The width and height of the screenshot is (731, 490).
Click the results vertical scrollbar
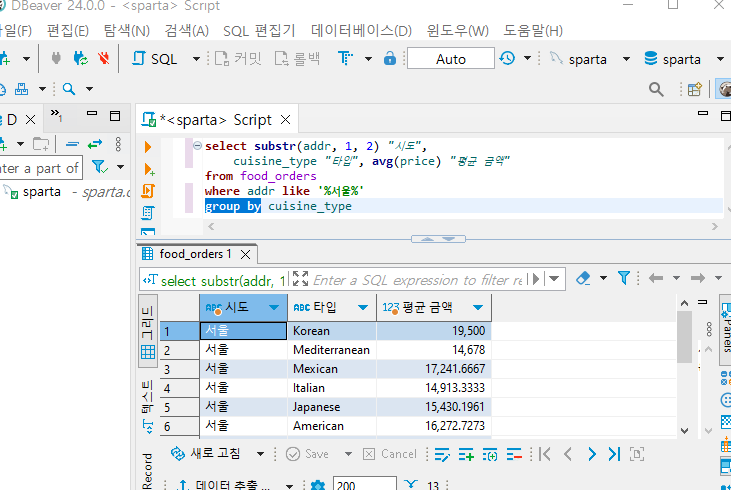684,367
